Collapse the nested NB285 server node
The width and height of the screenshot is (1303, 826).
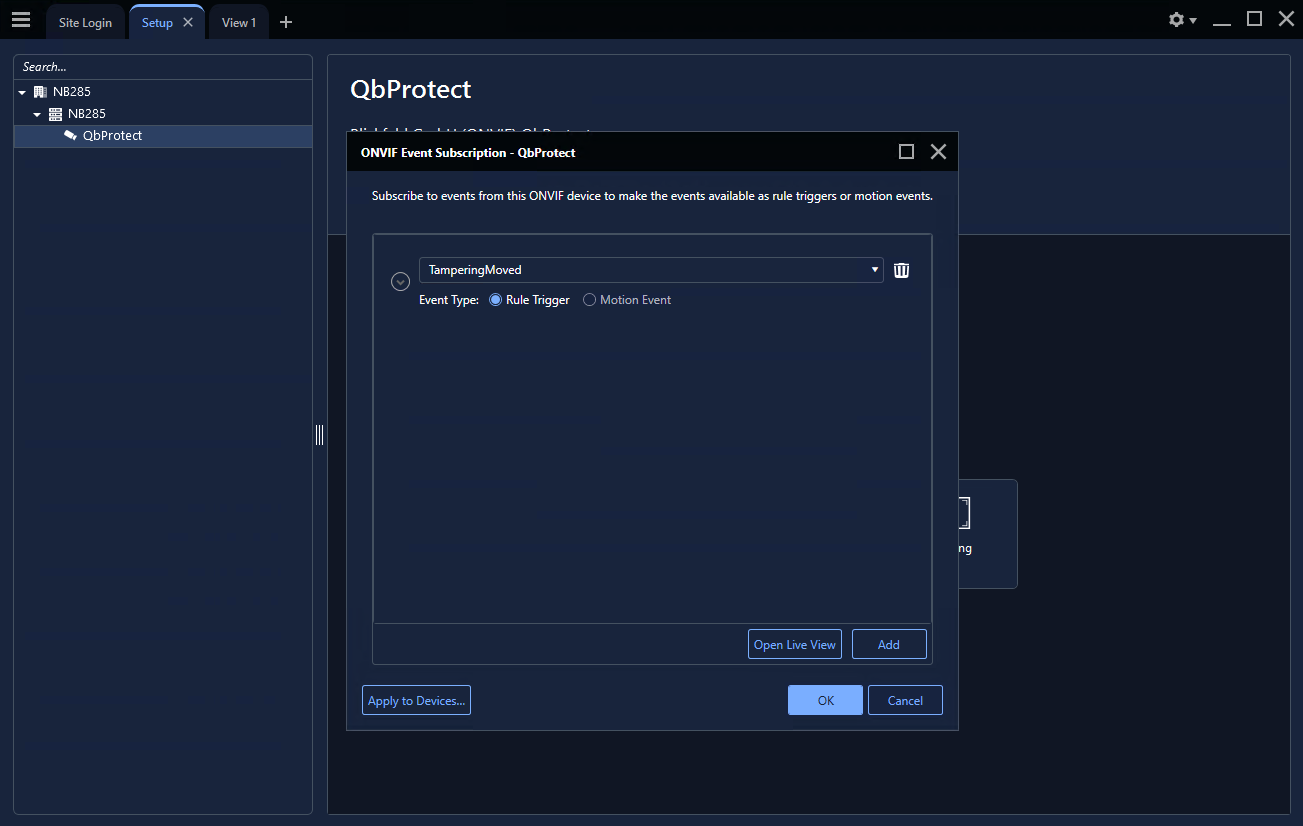[37, 114]
